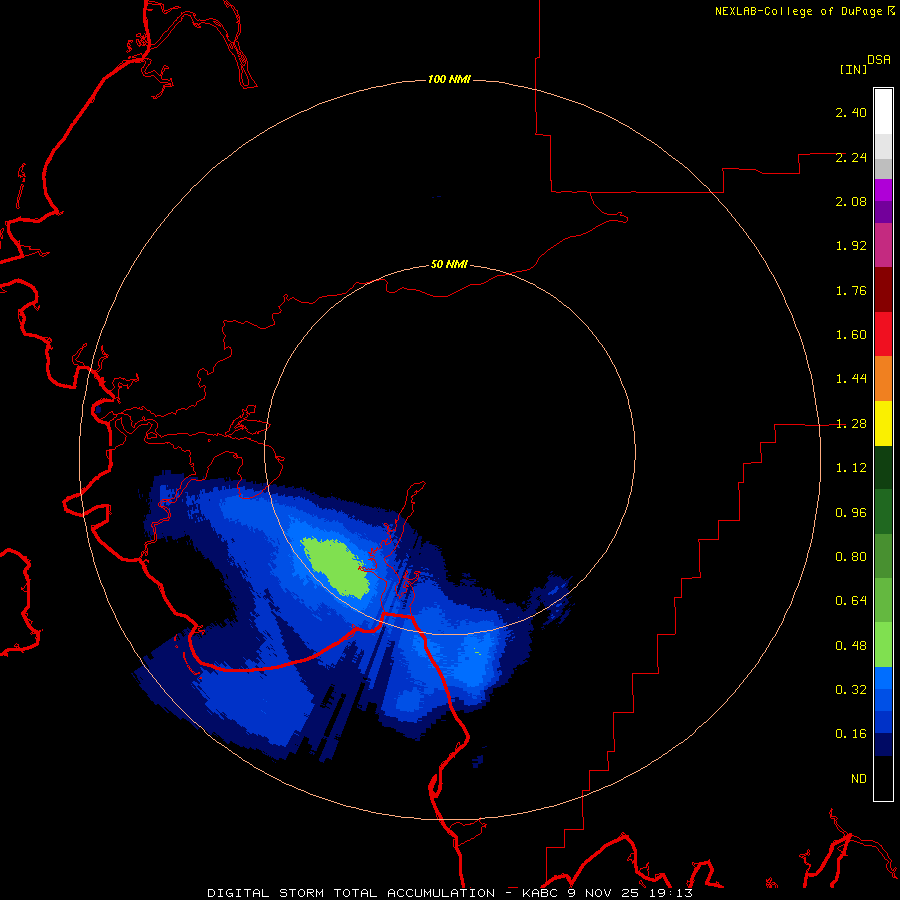Select the 1.60 legend value
The height and width of the screenshot is (900, 900).
(851, 335)
